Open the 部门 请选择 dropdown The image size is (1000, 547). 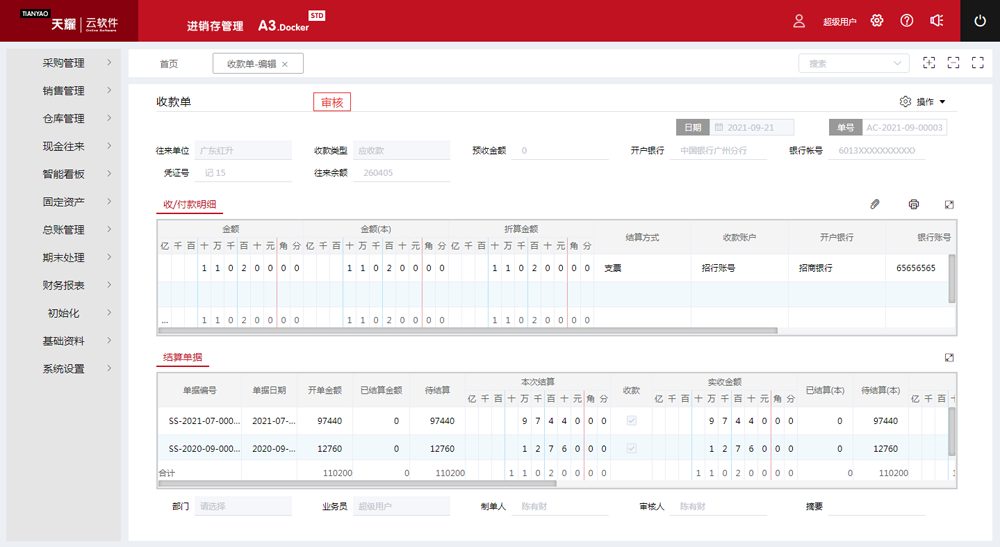pos(243,506)
